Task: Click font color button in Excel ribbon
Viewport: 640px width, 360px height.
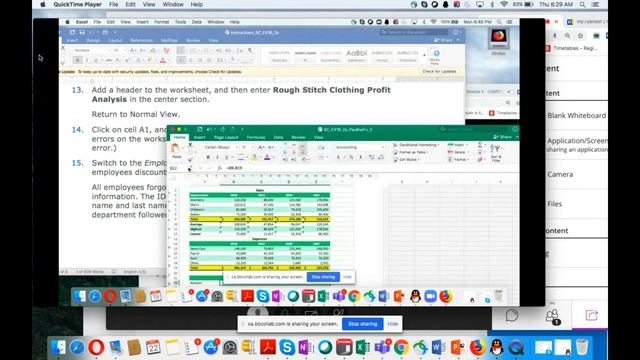Action: pyautogui.click(x=267, y=157)
